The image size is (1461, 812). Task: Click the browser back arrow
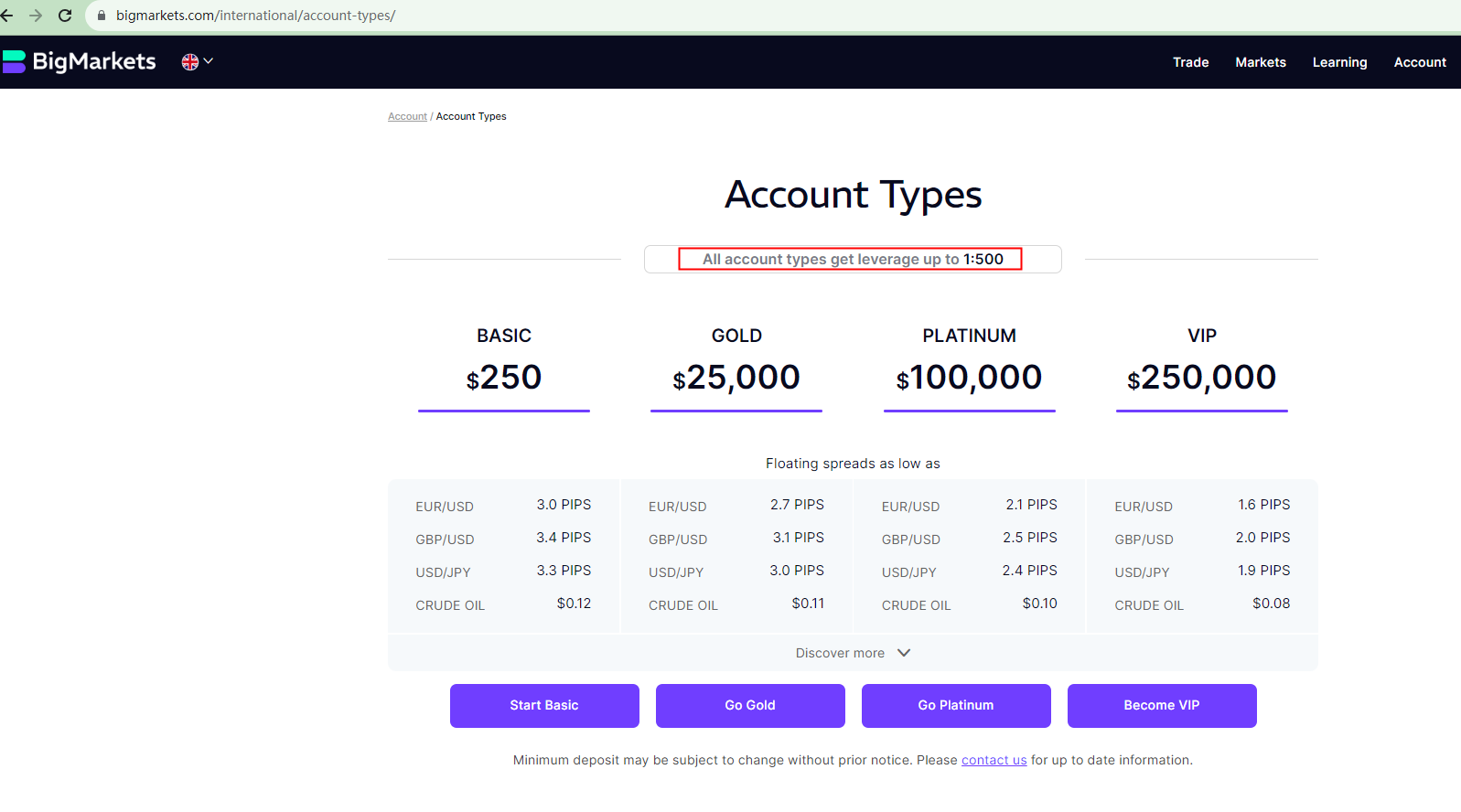tap(7, 16)
